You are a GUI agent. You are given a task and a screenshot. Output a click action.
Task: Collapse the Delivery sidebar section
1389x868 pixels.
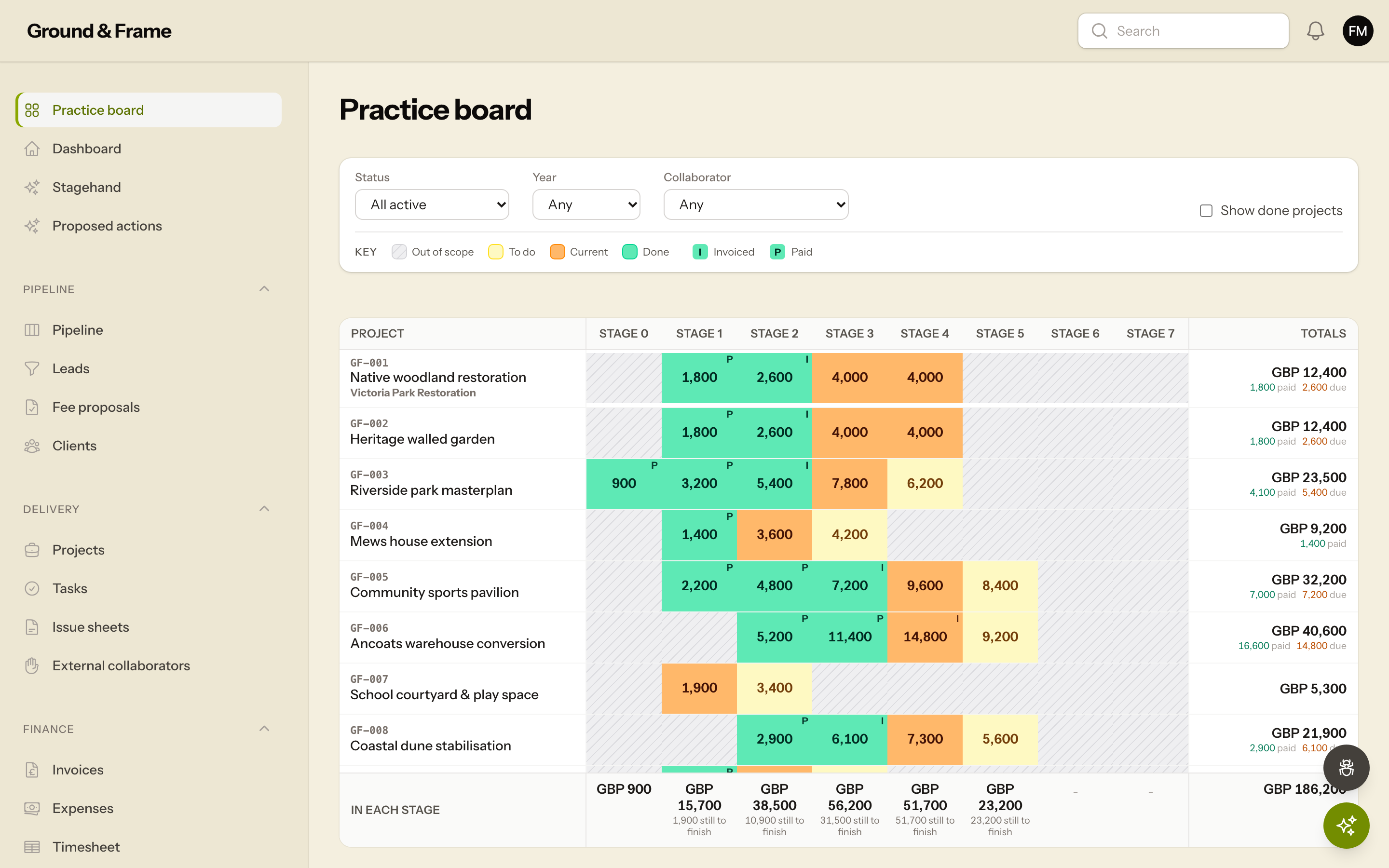click(x=264, y=509)
